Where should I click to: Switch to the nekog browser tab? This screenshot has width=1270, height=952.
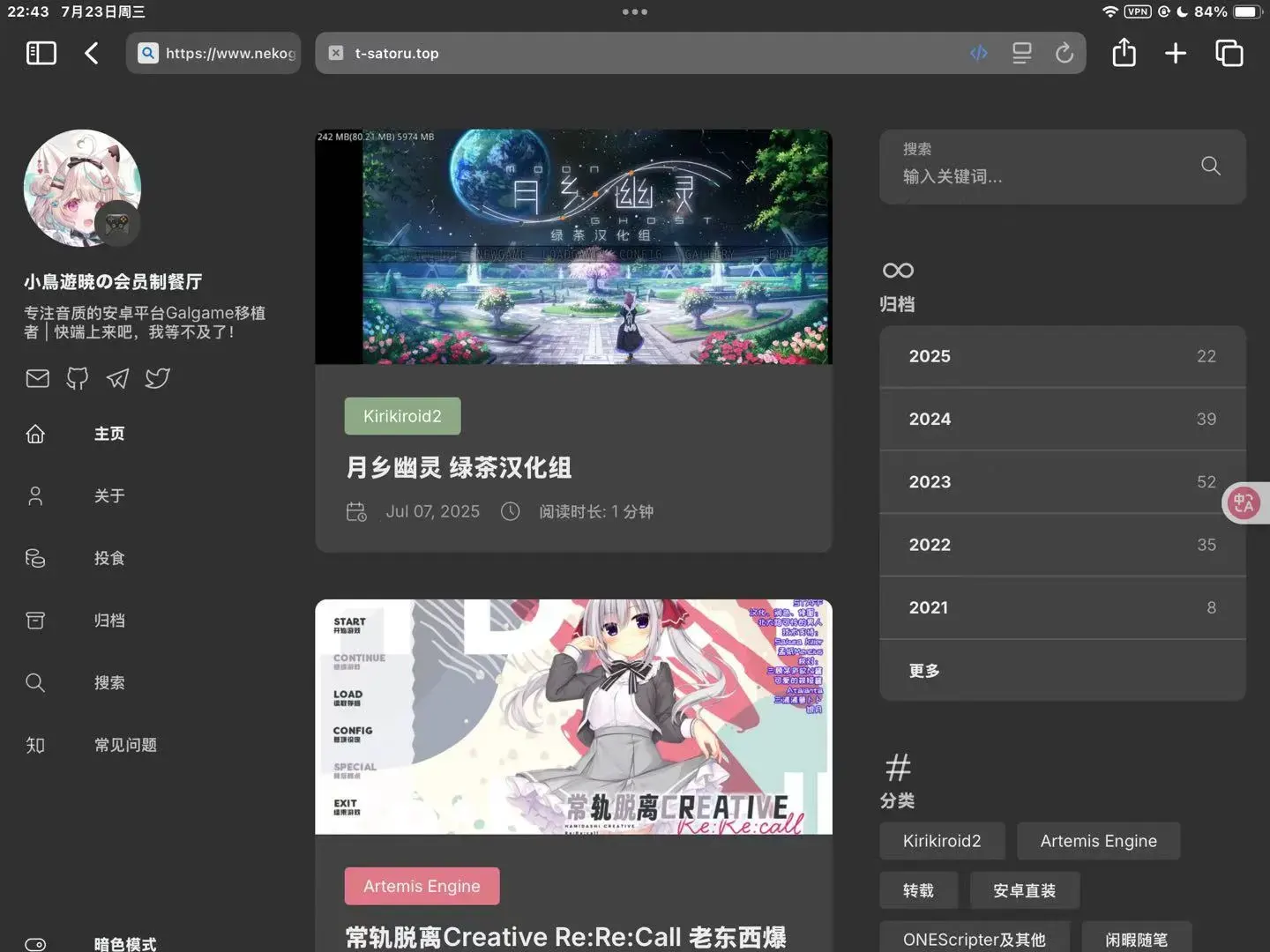(x=213, y=53)
